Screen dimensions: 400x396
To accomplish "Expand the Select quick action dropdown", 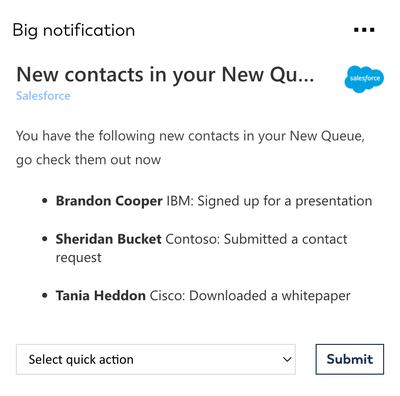I will point(156,359).
